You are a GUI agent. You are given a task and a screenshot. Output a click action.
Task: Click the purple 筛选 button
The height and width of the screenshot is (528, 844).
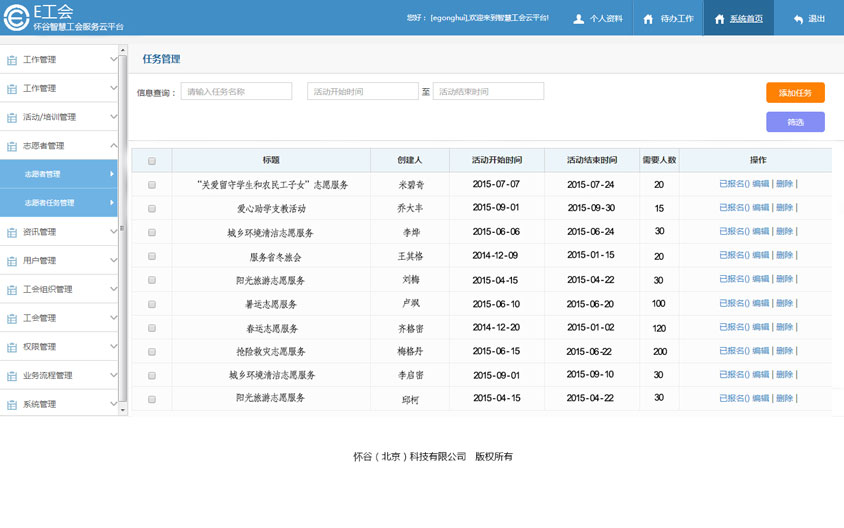795,122
